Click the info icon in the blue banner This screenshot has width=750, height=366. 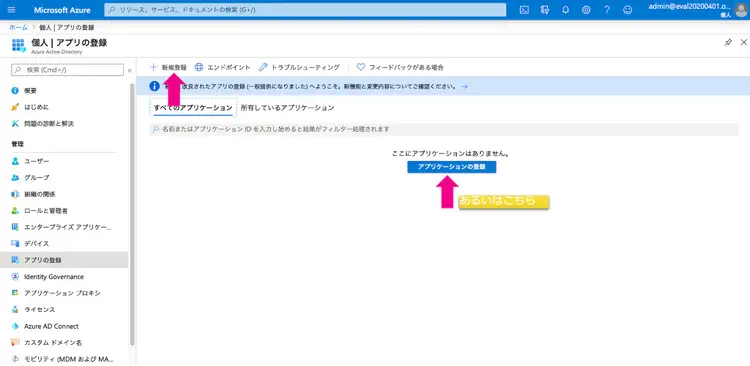coord(154,86)
